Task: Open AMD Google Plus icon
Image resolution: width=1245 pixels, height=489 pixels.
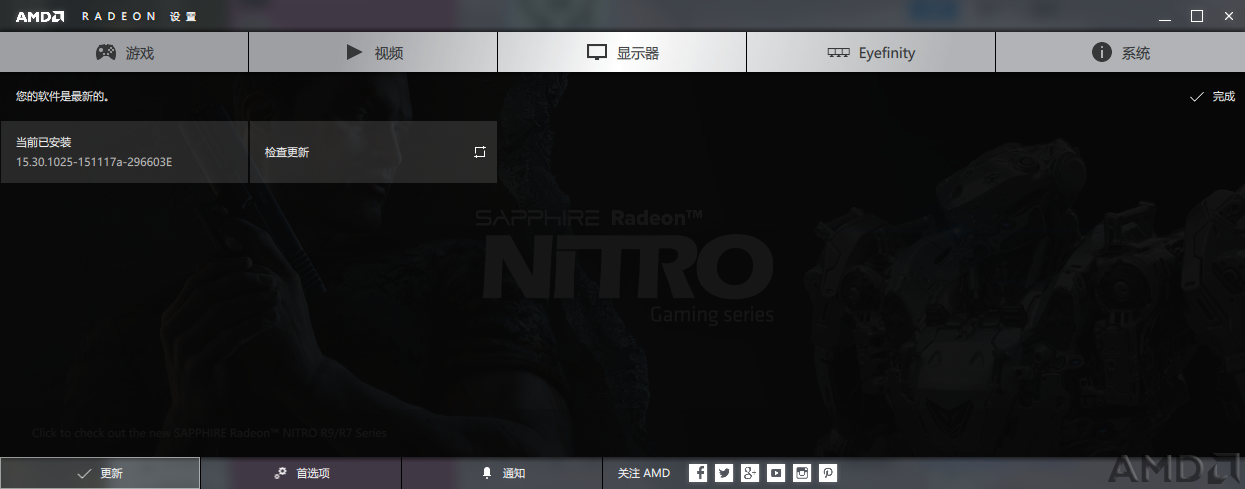Action: (x=750, y=473)
